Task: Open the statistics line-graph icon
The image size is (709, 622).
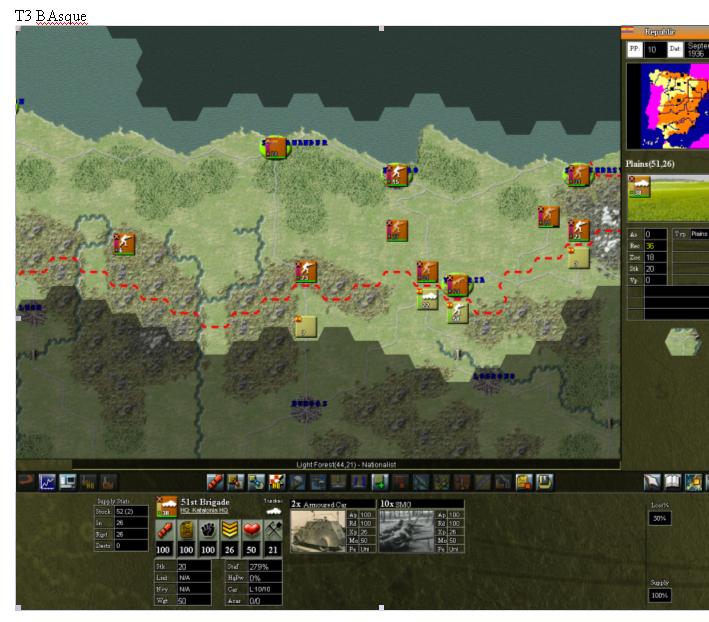Action: pos(47,482)
